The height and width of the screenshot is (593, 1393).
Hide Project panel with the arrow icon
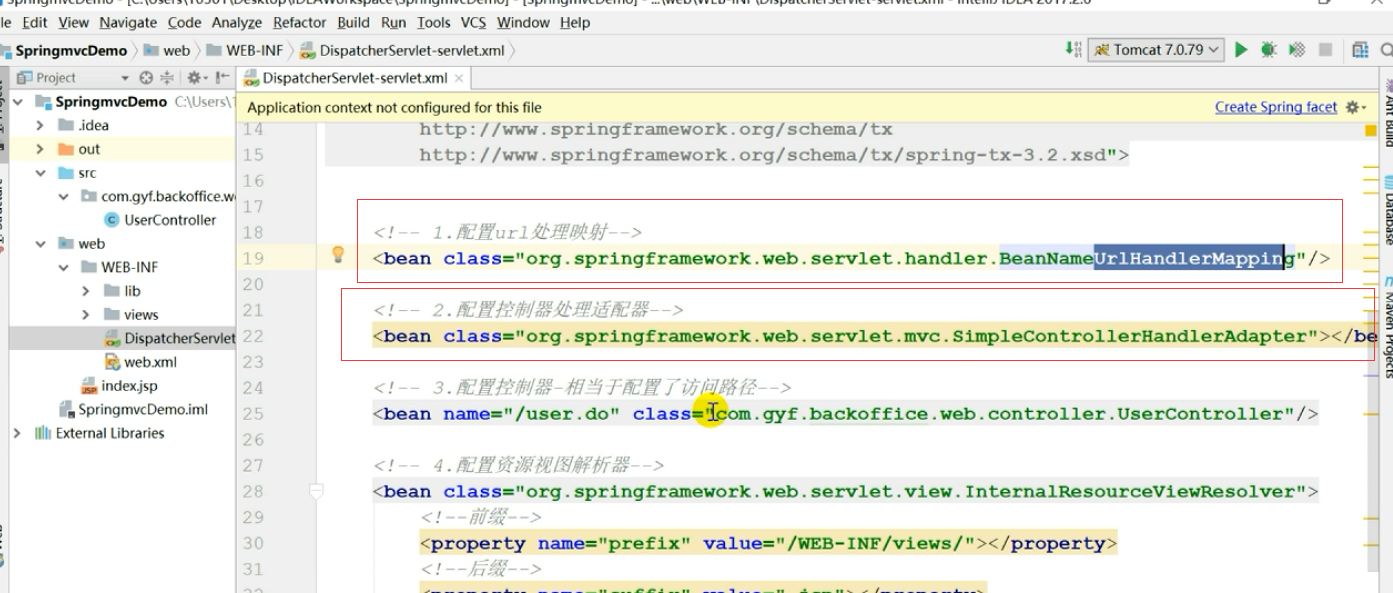[221, 77]
